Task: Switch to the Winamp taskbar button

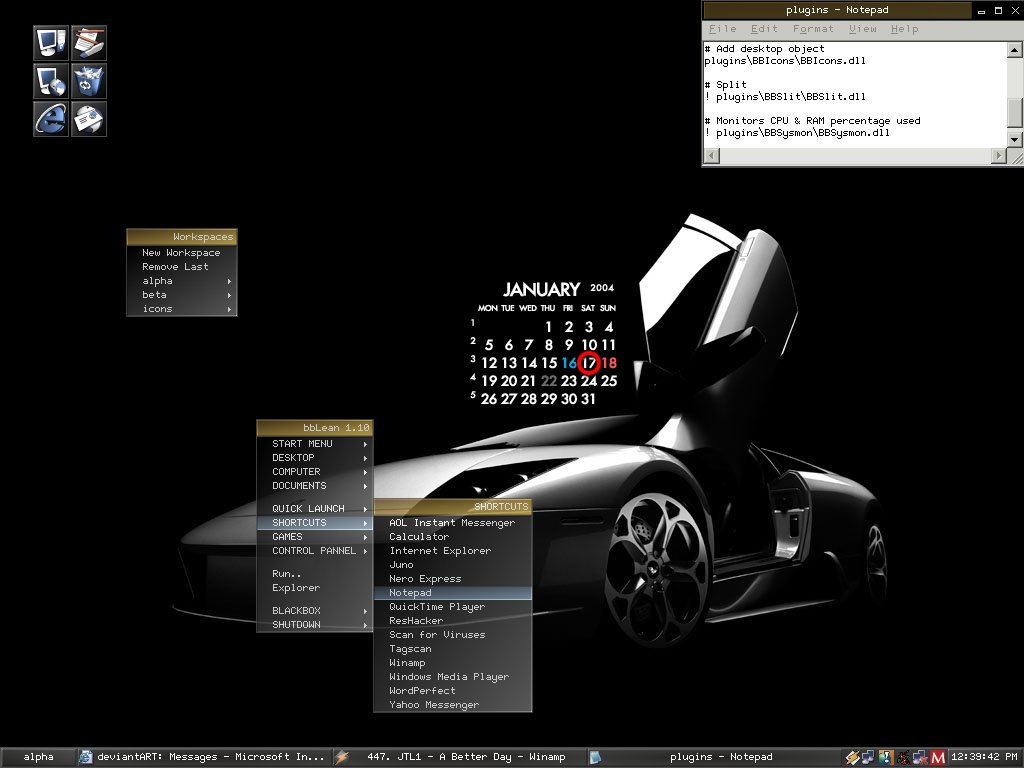Action: [x=459, y=757]
